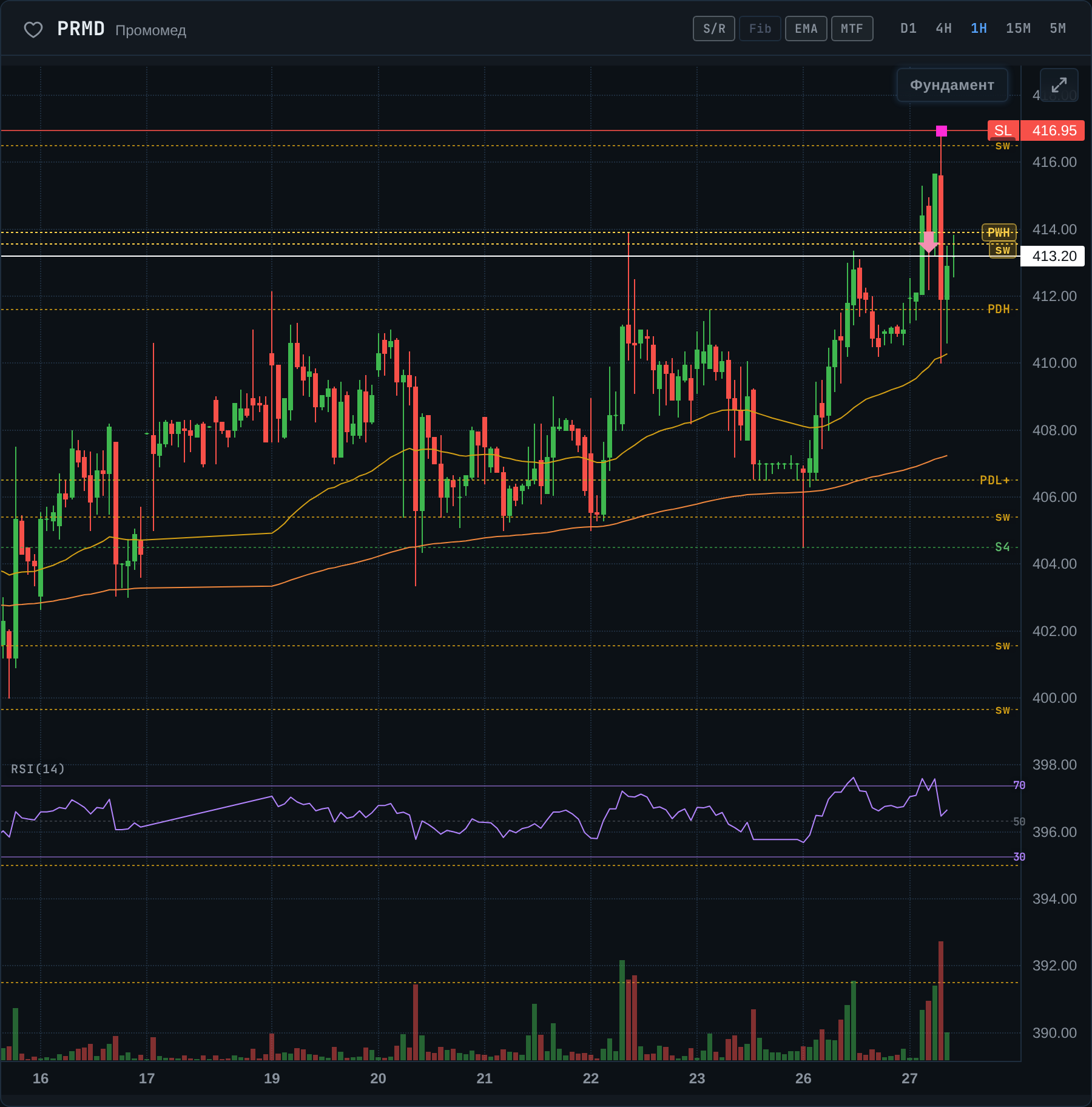Image resolution: width=1092 pixels, height=1107 pixels.
Task: Select the 1H timeframe
Action: 979,29
